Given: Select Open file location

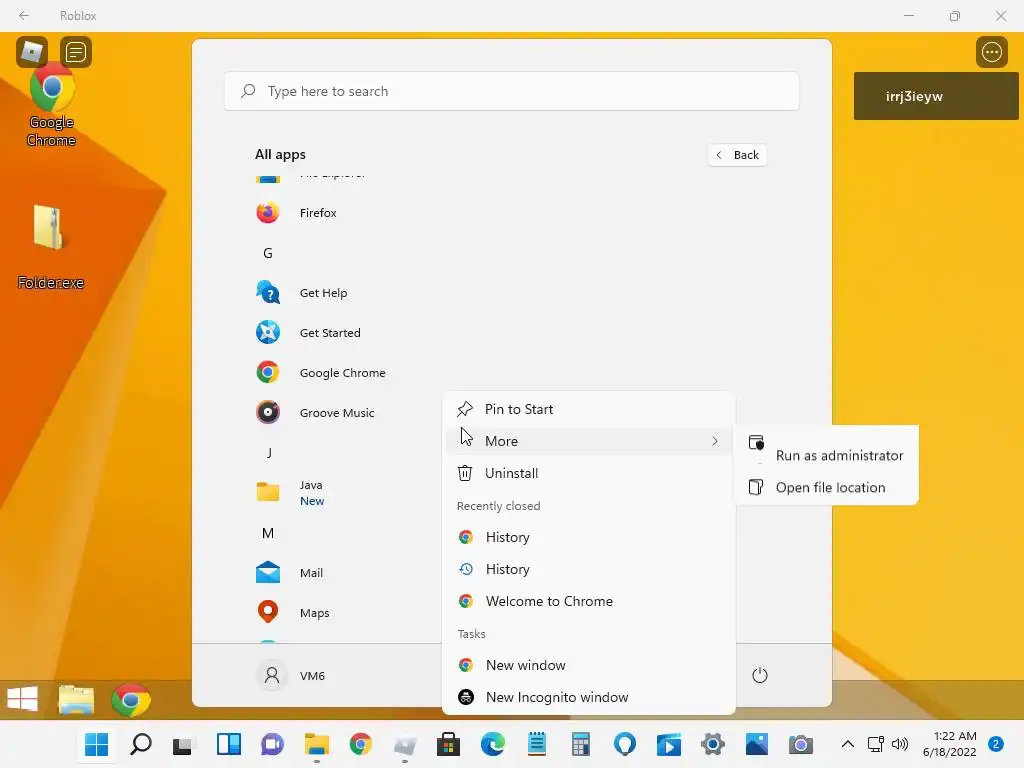Looking at the screenshot, I should [826, 487].
